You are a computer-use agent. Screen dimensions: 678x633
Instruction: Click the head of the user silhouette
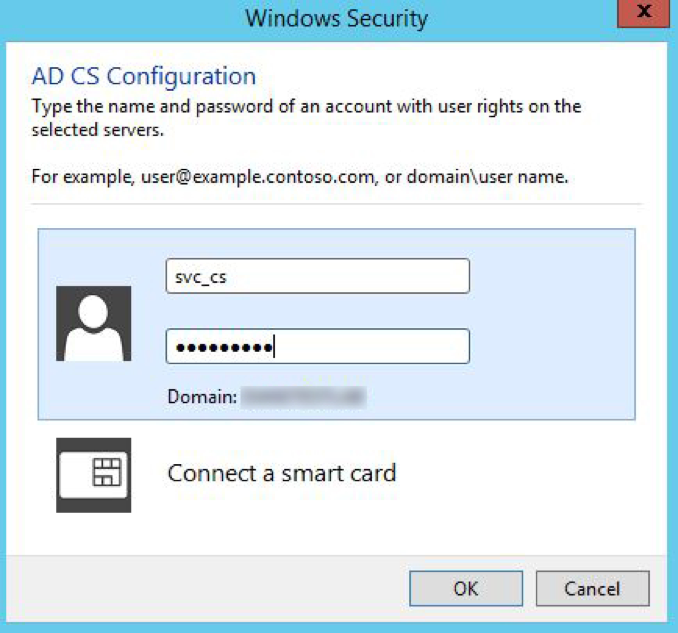tap(93, 312)
